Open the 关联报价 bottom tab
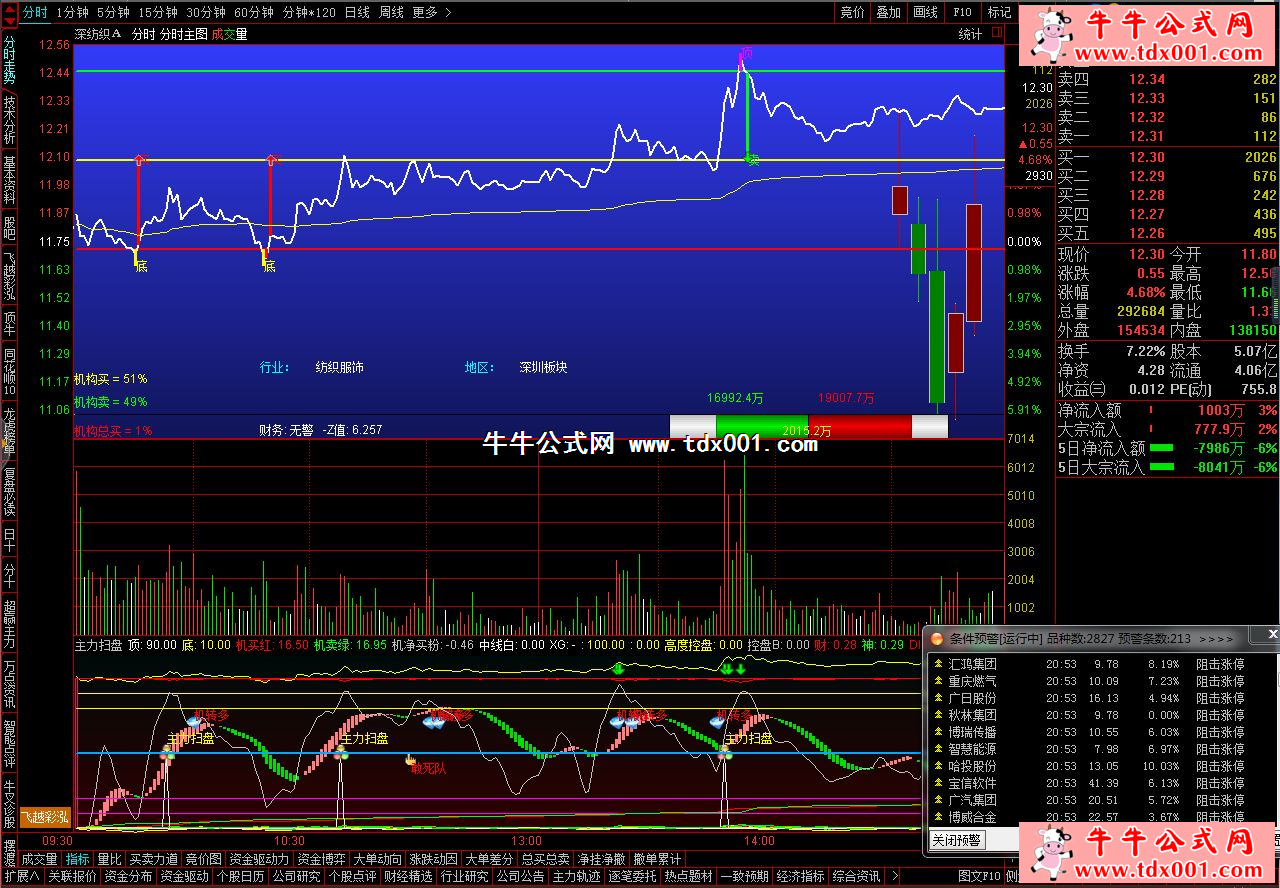1280x888 pixels. [72, 876]
